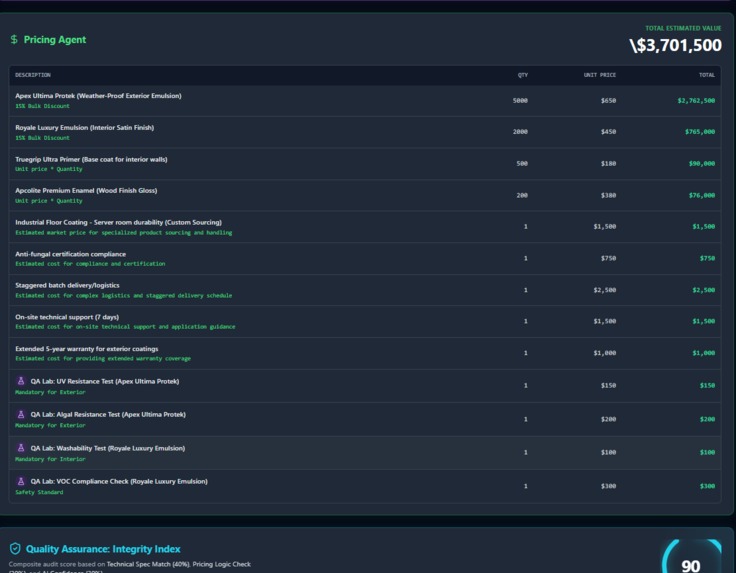Click the on-site support application guidance note
Viewport: 736px width, 573px height.
(x=125, y=327)
